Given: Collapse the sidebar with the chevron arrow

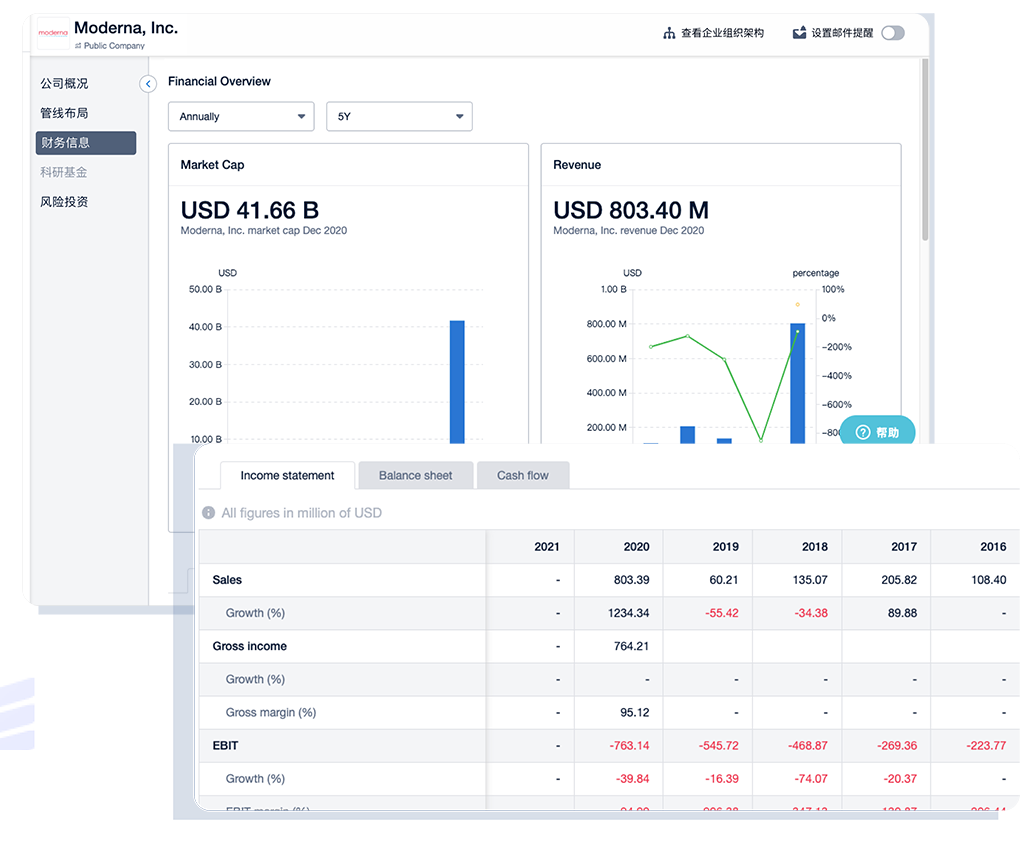Looking at the screenshot, I should point(148,84).
